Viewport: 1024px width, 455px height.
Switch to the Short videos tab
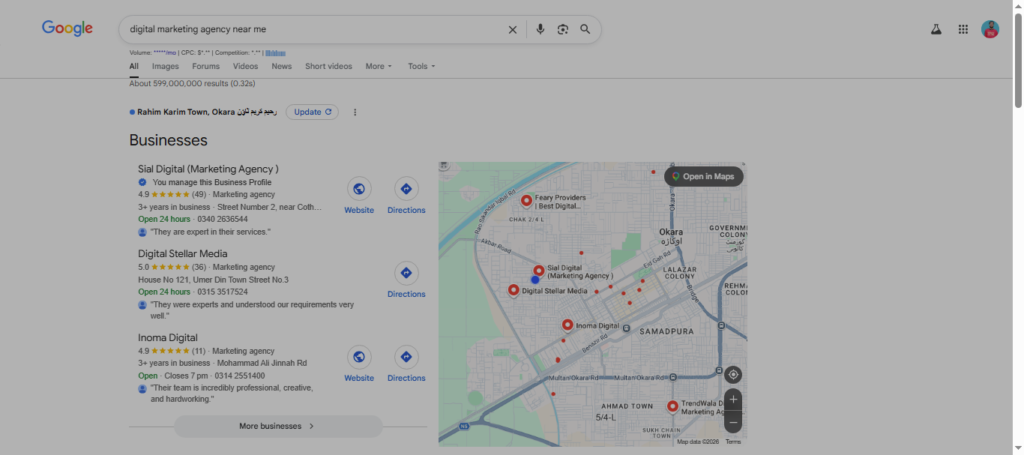point(328,66)
